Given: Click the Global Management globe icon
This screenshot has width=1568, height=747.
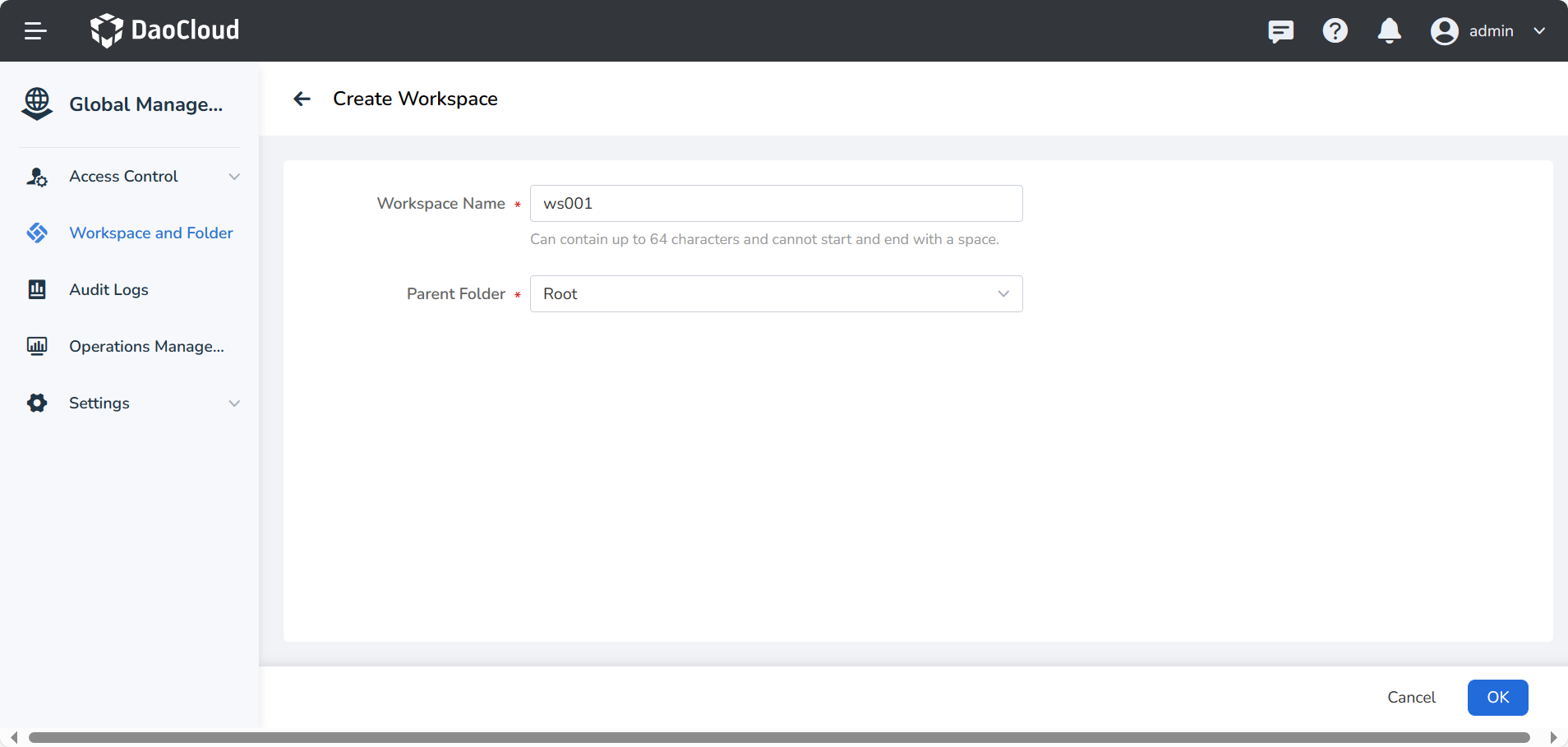Looking at the screenshot, I should [37, 104].
